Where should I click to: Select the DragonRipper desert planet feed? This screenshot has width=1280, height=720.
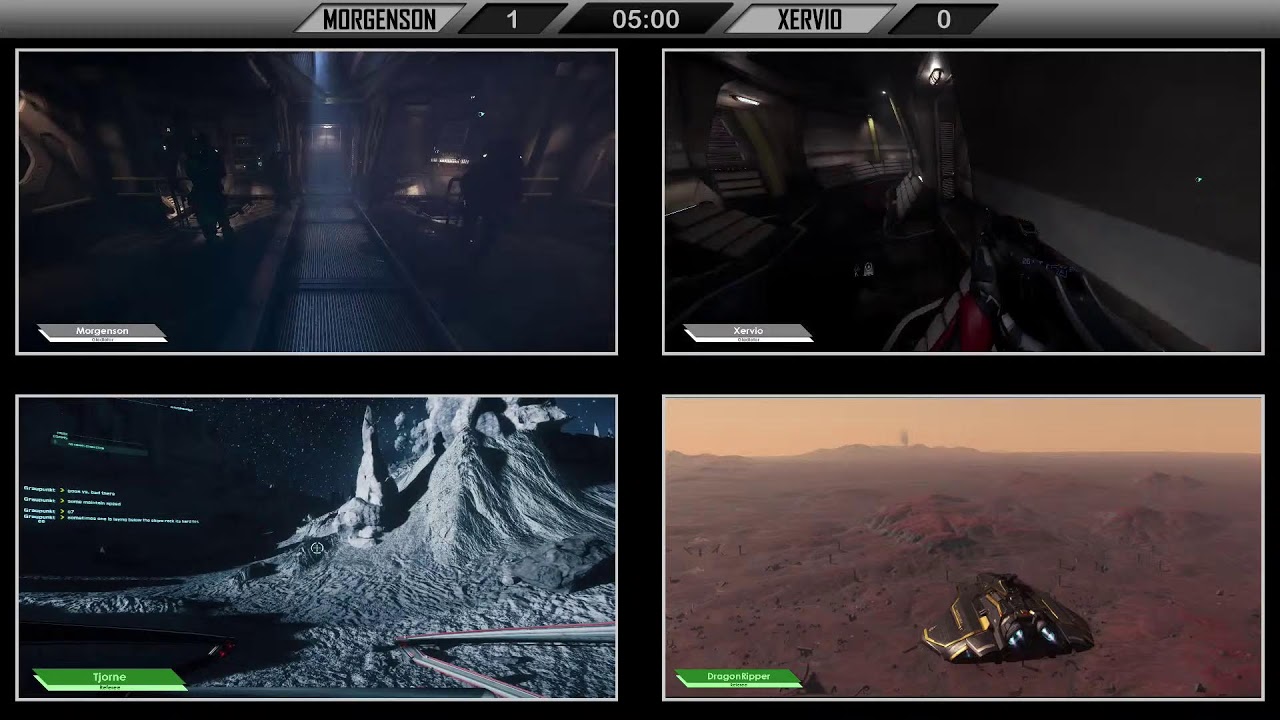963,547
